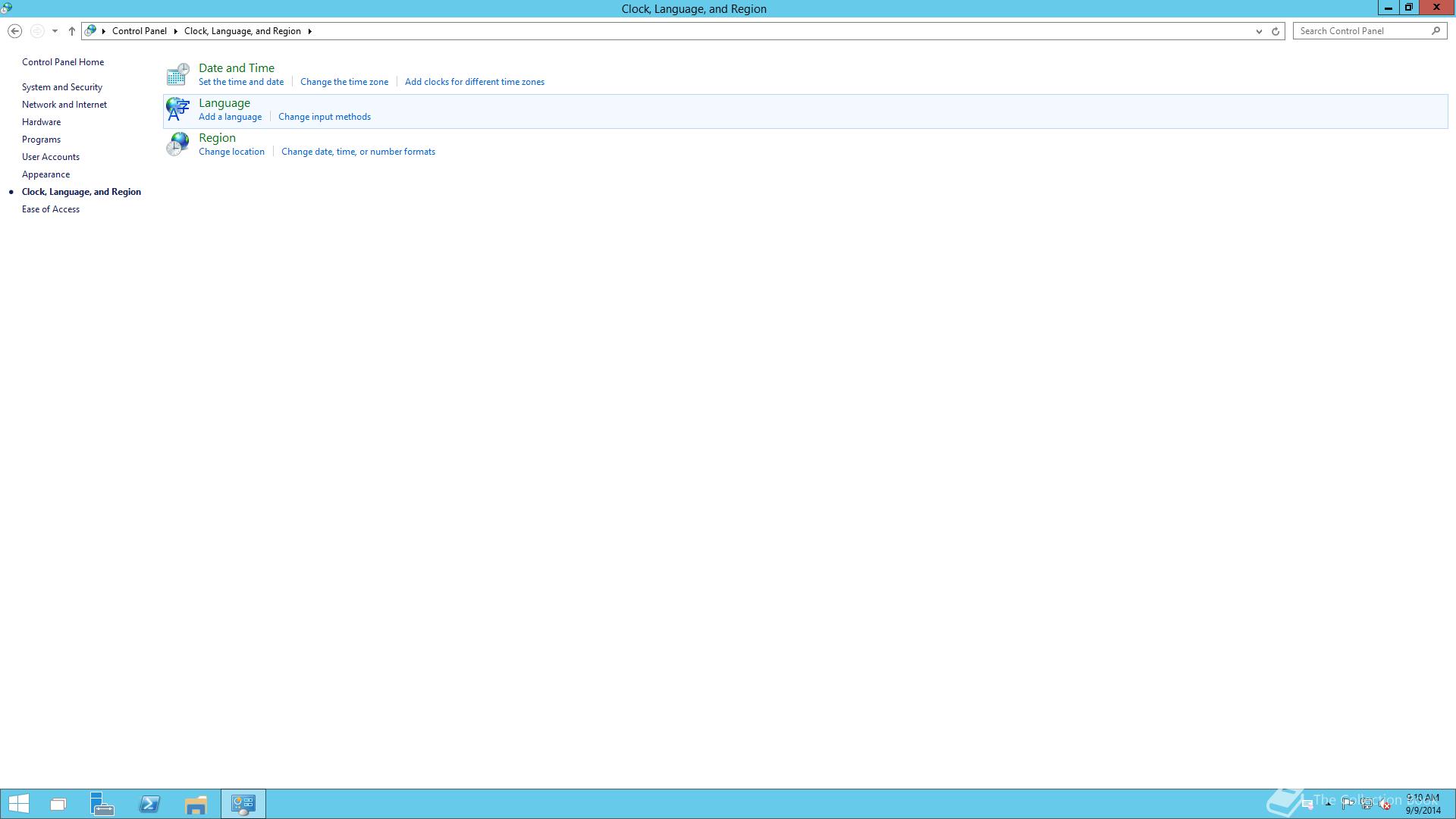
Task: Select Add a language
Action: pos(230,117)
